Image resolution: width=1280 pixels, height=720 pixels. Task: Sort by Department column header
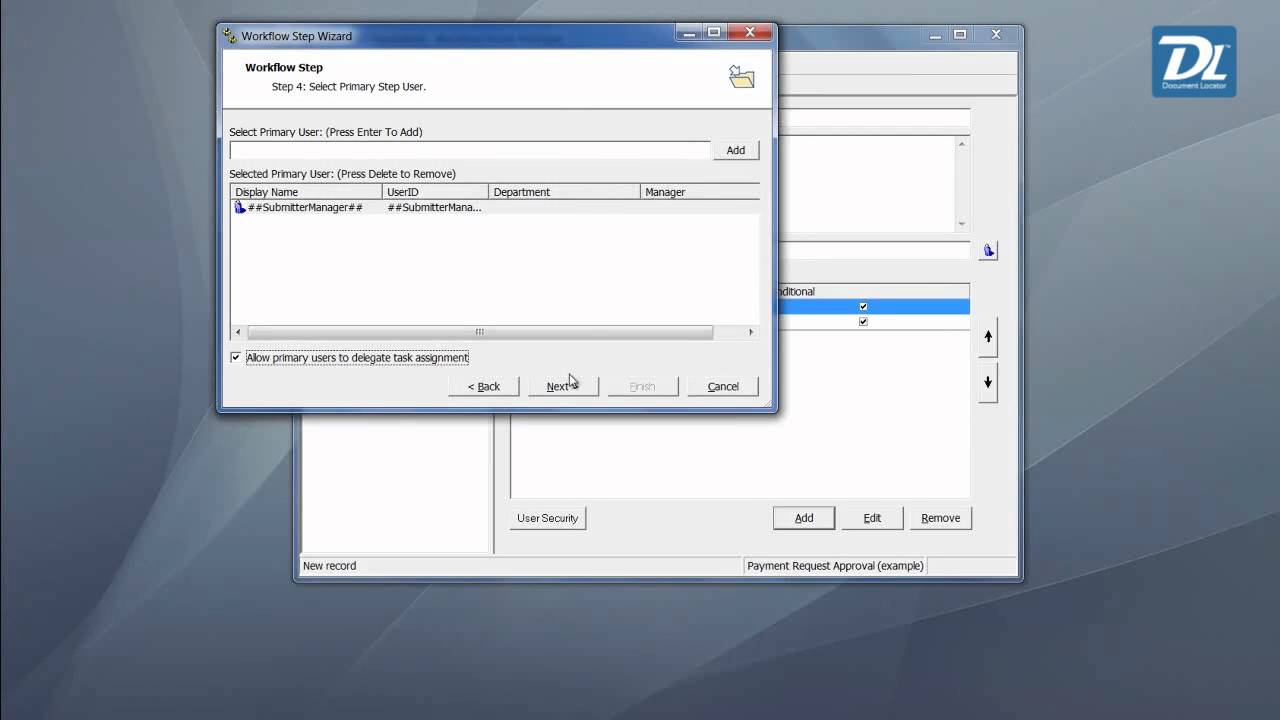click(564, 192)
